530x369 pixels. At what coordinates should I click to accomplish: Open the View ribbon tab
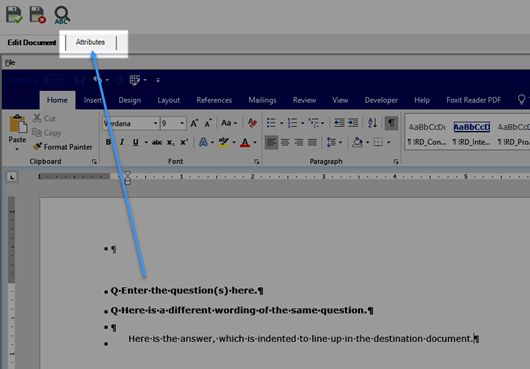coord(340,100)
